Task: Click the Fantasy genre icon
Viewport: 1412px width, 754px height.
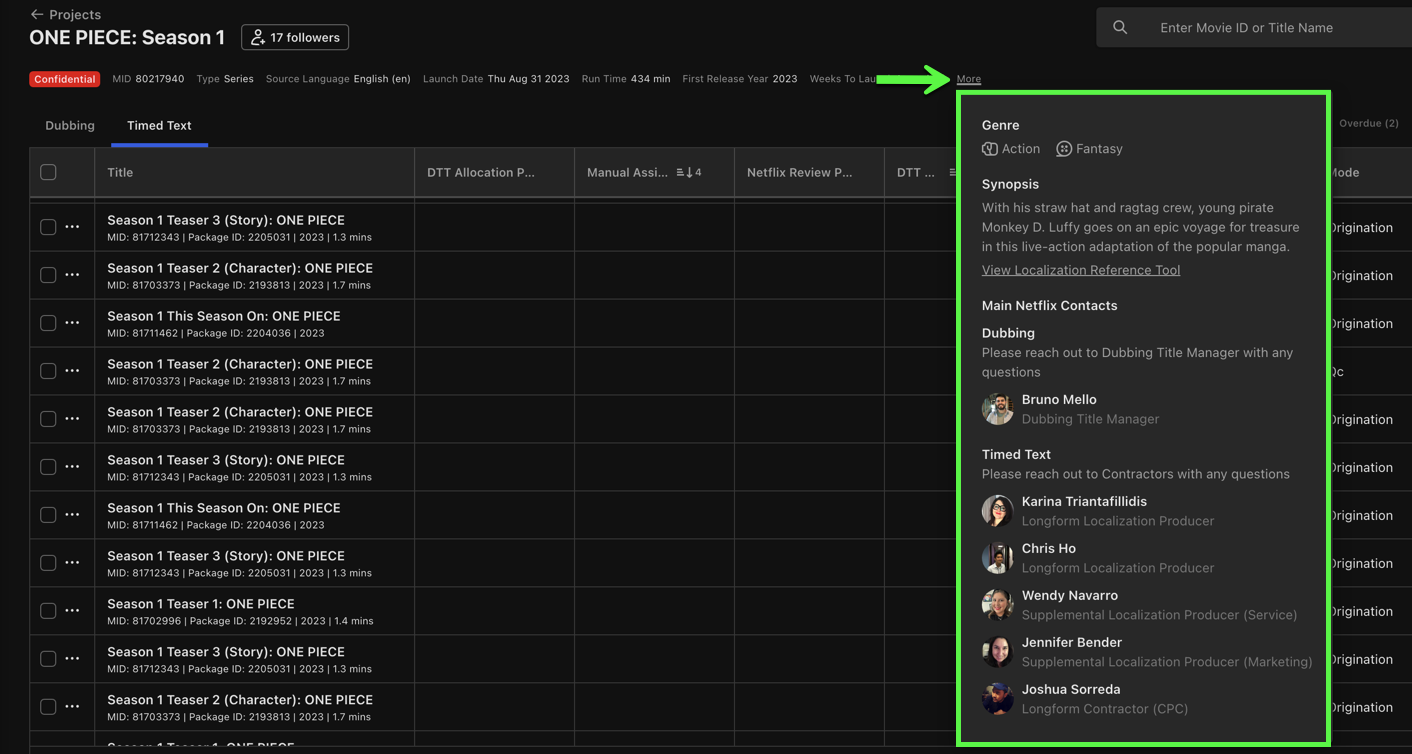Action: 1064,149
